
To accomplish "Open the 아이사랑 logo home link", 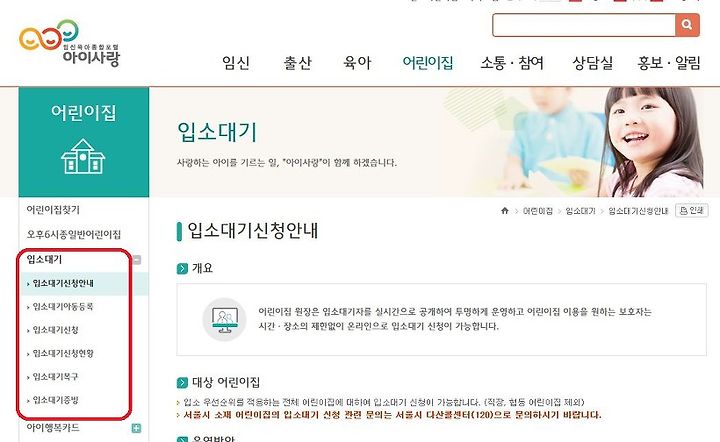I will pyautogui.click(x=69, y=43).
